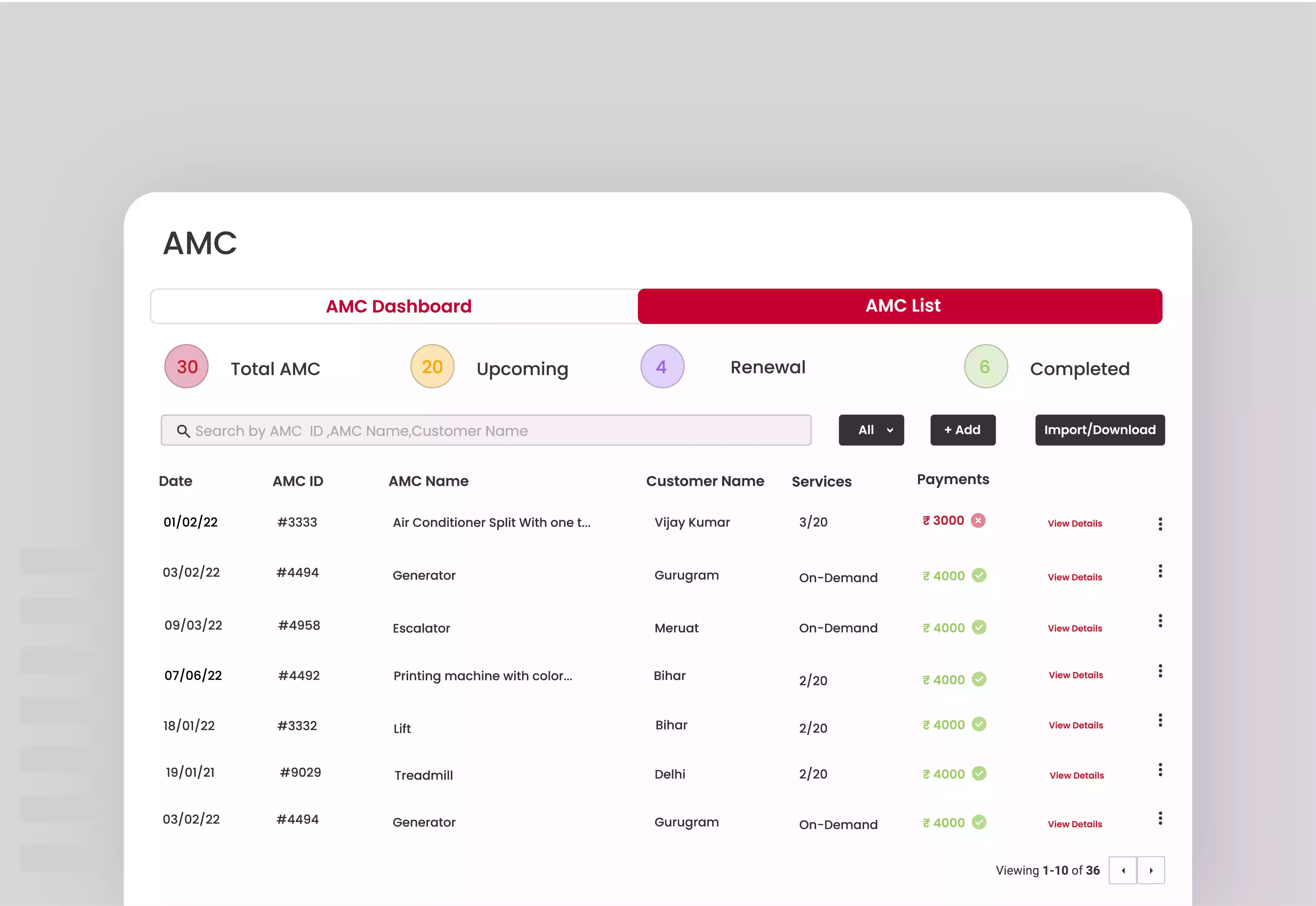Click the Date column header

[x=175, y=482]
